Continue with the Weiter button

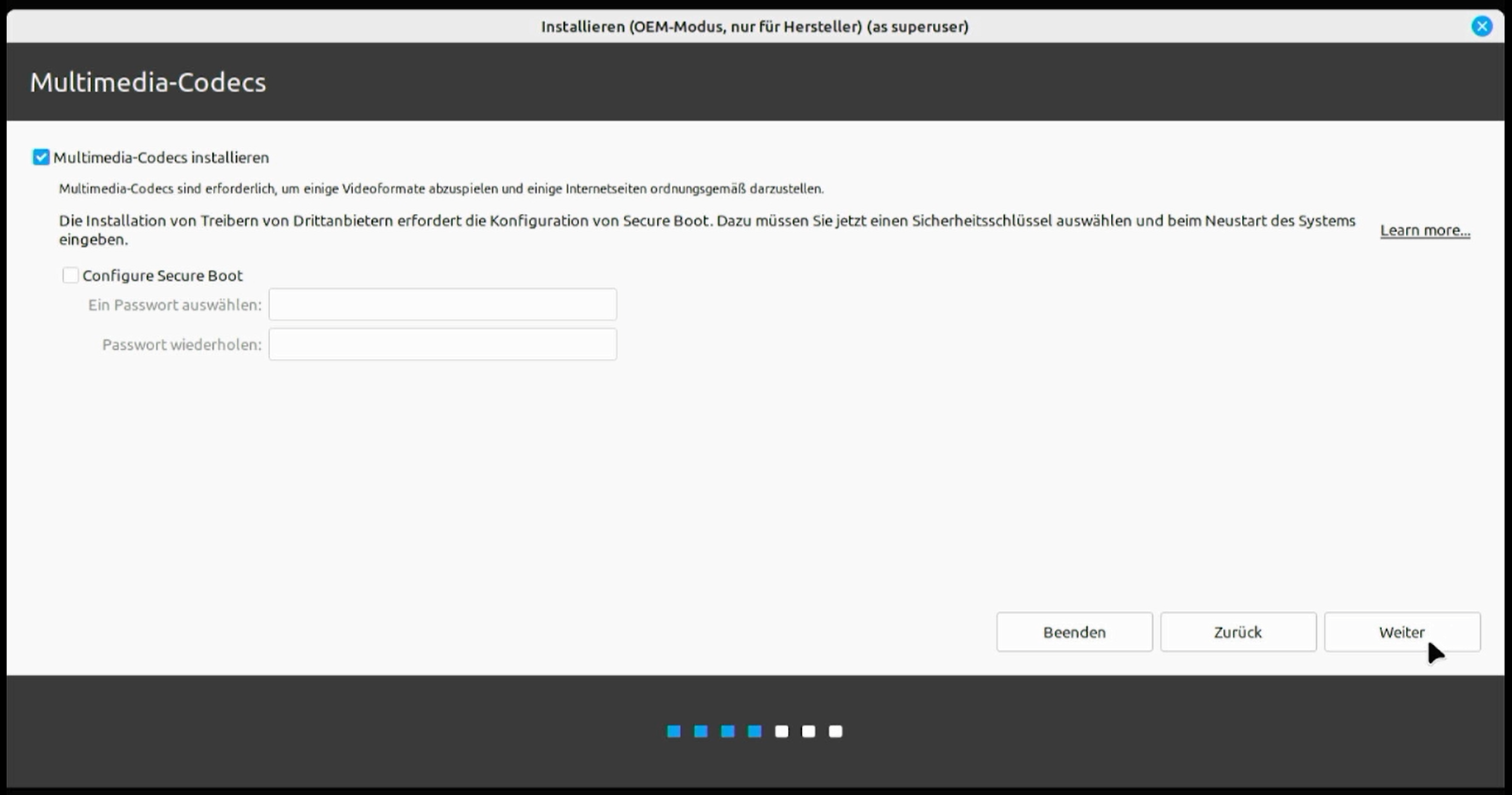1401,632
